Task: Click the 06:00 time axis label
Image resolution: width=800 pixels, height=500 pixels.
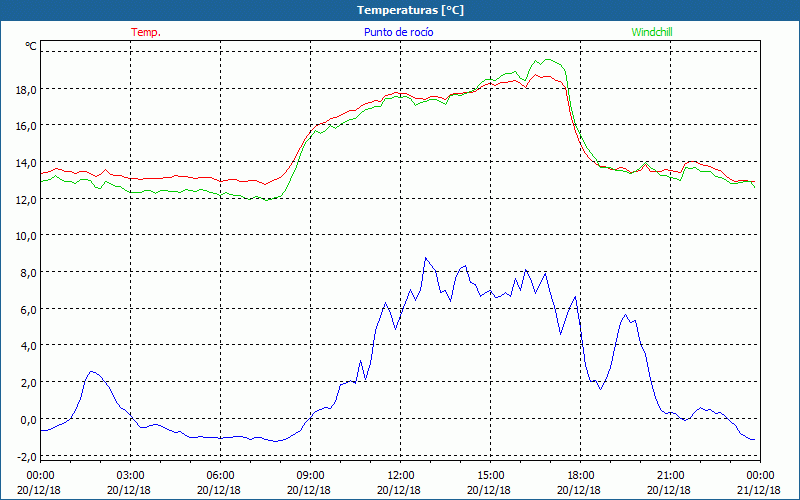Action: coord(220,476)
